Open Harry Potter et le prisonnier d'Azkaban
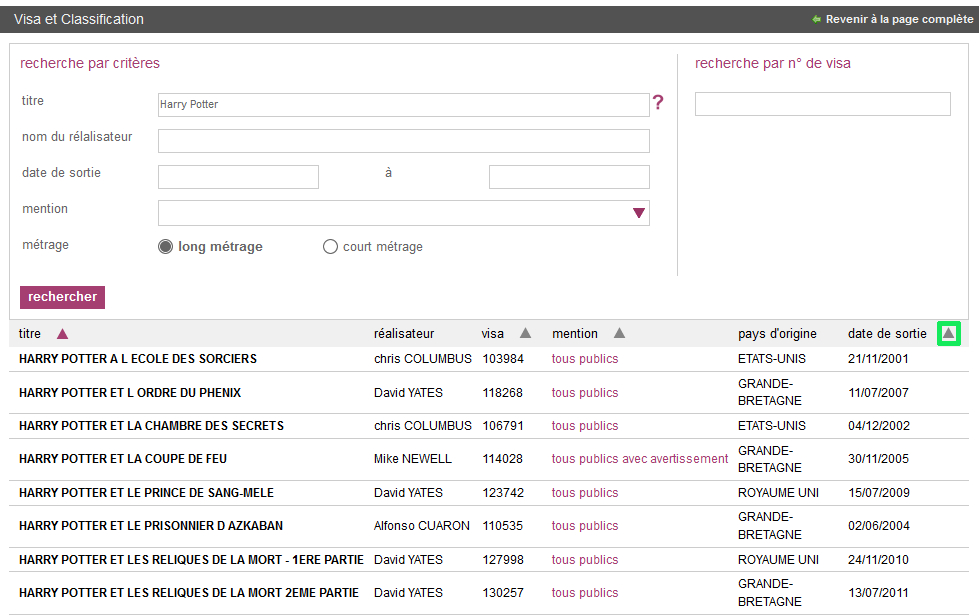The width and height of the screenshot is (979, 616). click(151, 526)
